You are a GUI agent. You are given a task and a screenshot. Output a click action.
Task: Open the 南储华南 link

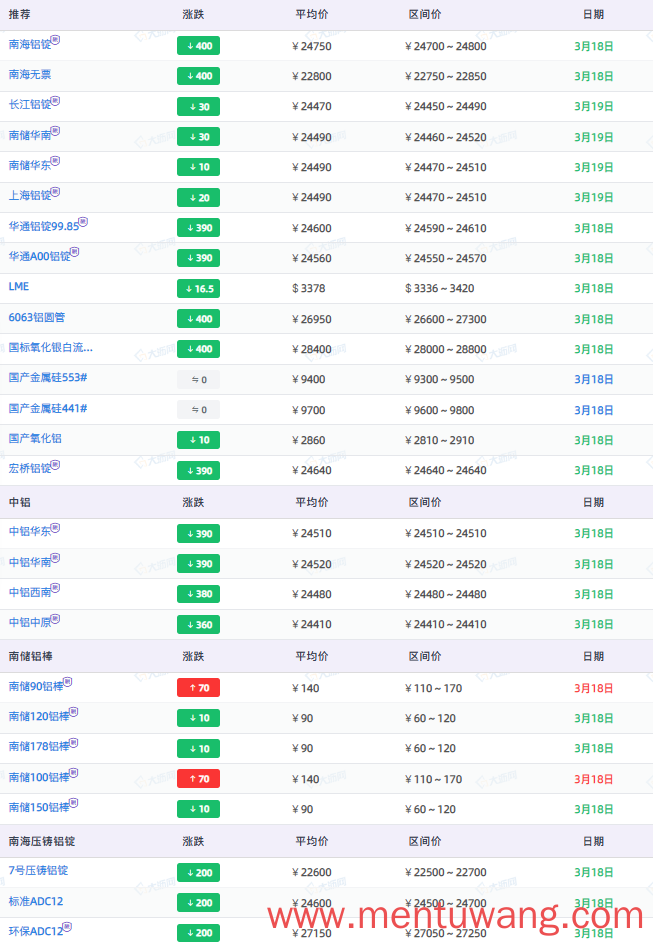pyautogui.click(x=30, y=136)
